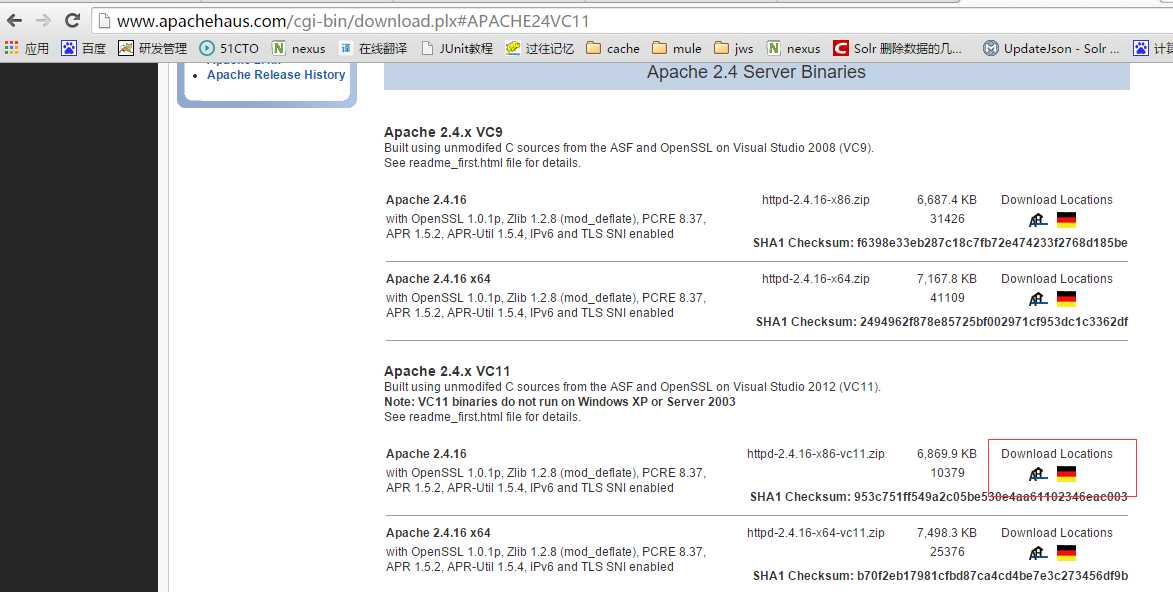The height and width of the screenshot is (592, 1173).
Task: Open the 在线翻译 bookmark
Action: coord(373,49)
